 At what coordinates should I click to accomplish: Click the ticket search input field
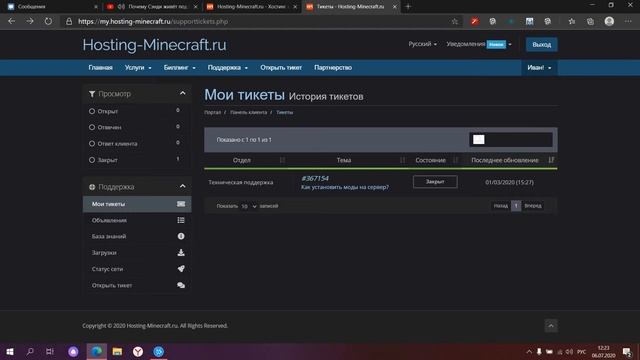pyautogui.click(x=511, y=140)
